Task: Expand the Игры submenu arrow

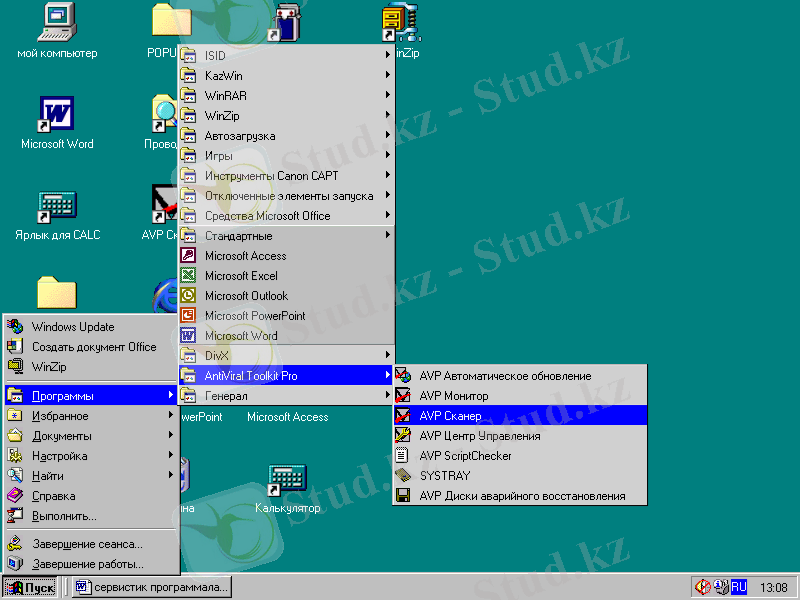Action: (x=388, y=155)
